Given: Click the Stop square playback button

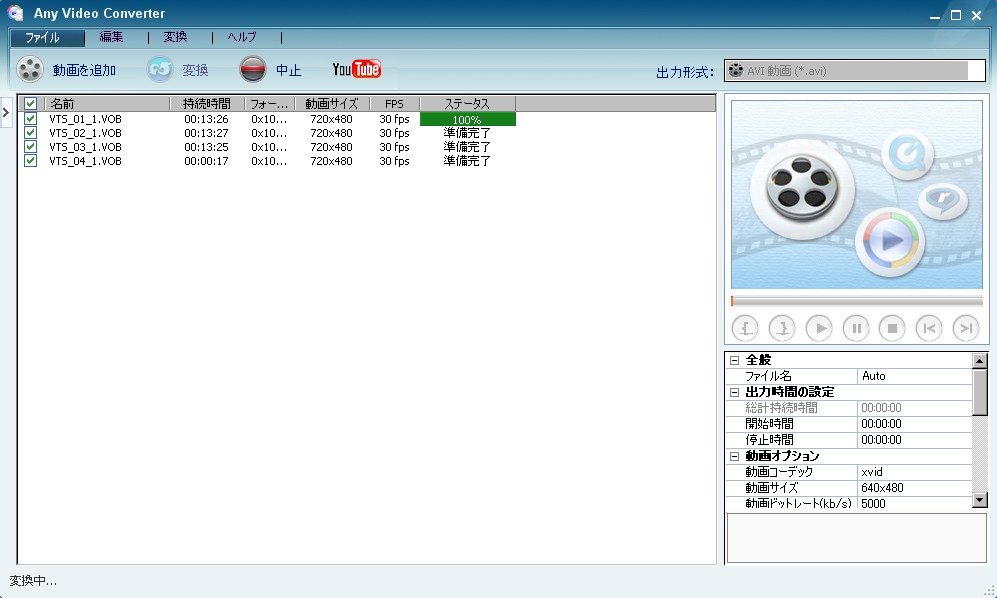Looking at the screenshot, I should [x=892, y=328].
